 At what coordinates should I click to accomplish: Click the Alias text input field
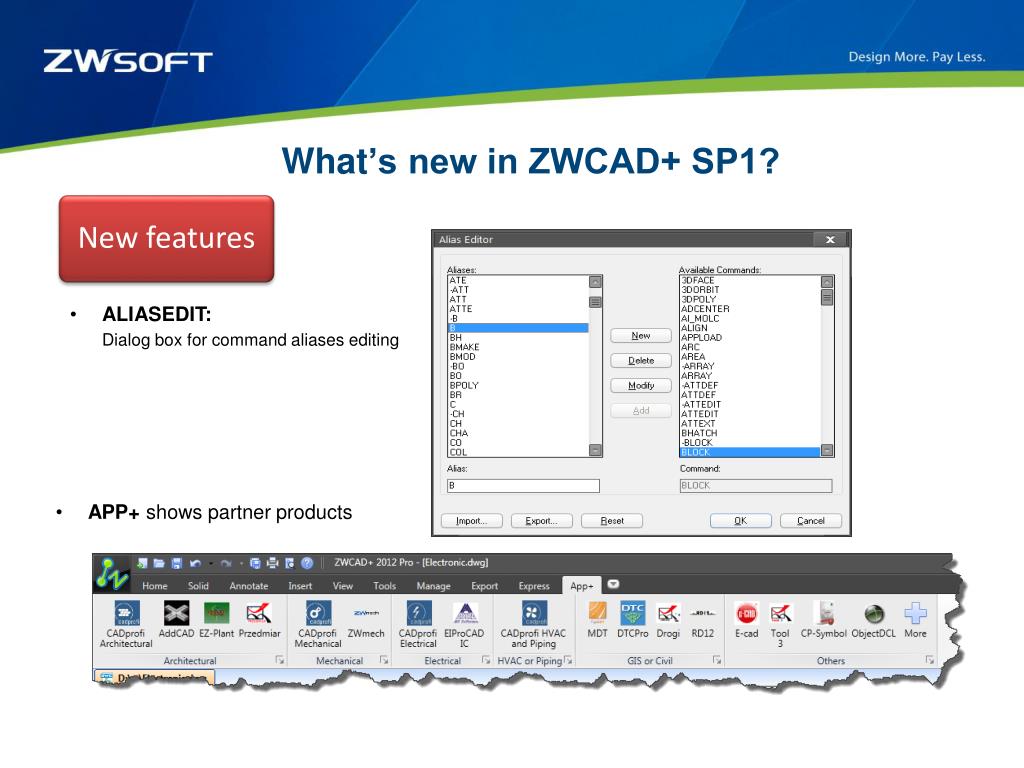coord(523,486)
